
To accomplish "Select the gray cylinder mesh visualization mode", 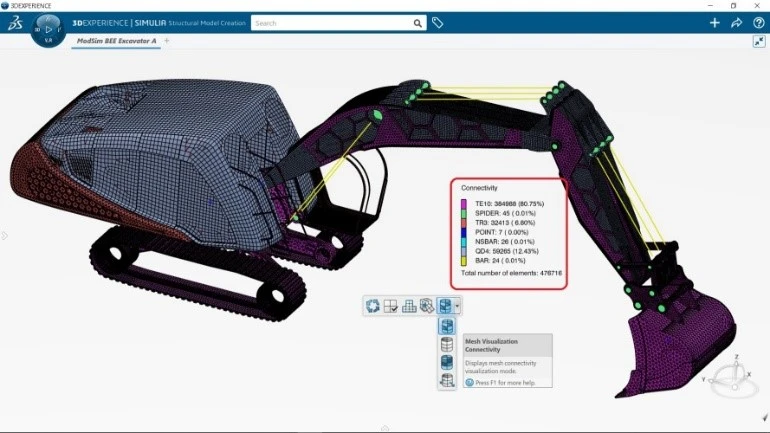I will click(x=447, y=344).
